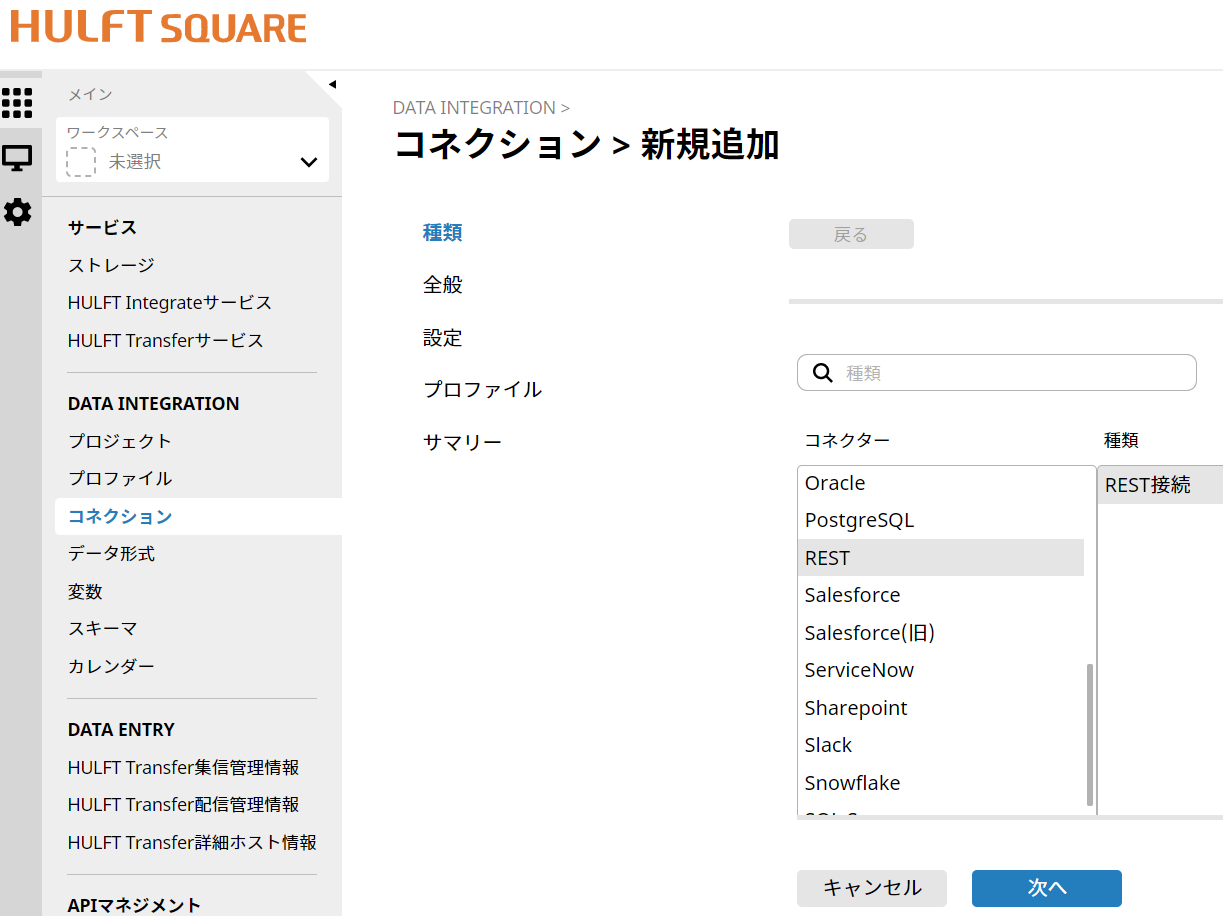
Task: Open HULFT Transfer詳細ホスト情報
Action: (192, 843)
